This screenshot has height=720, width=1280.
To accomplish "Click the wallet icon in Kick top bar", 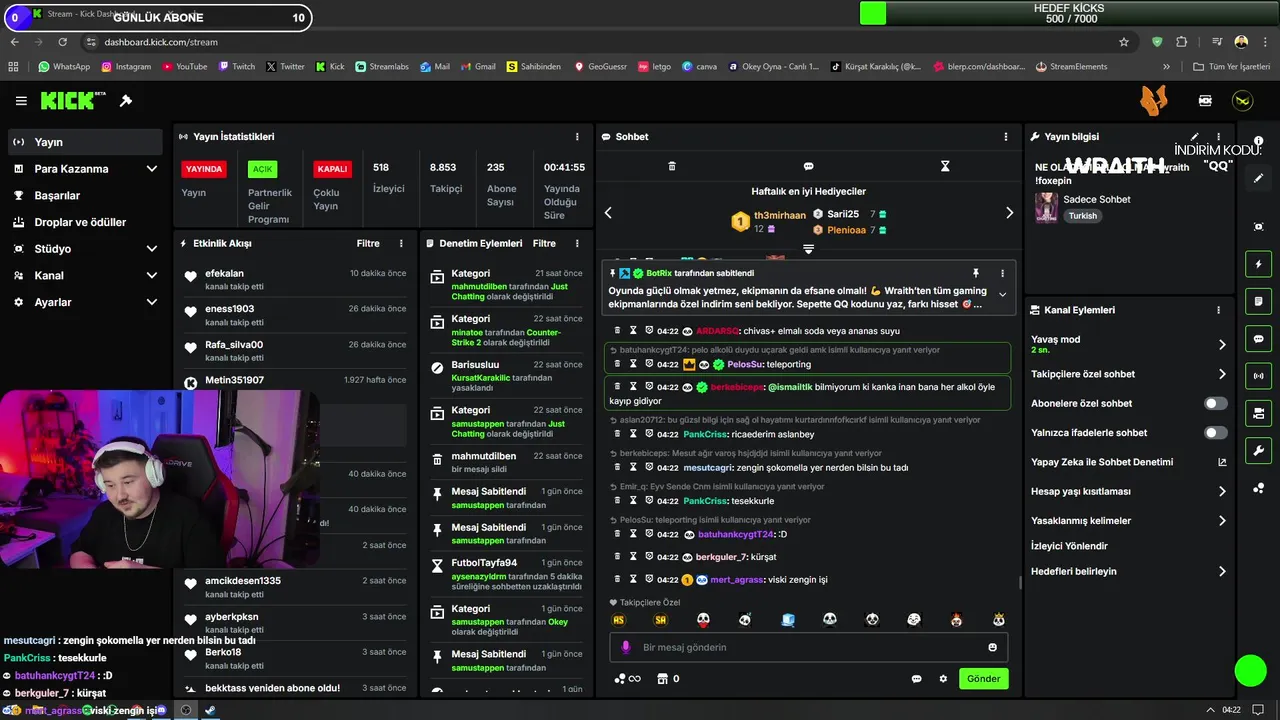I will tap(1205, 101).
